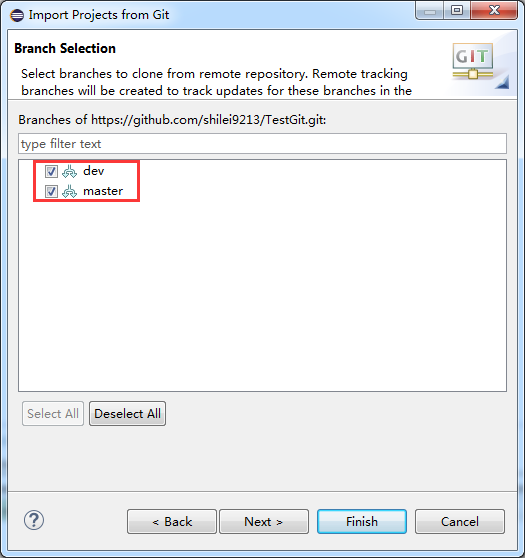Uncheck the master branch checkbox

click(x=51, y=191)
